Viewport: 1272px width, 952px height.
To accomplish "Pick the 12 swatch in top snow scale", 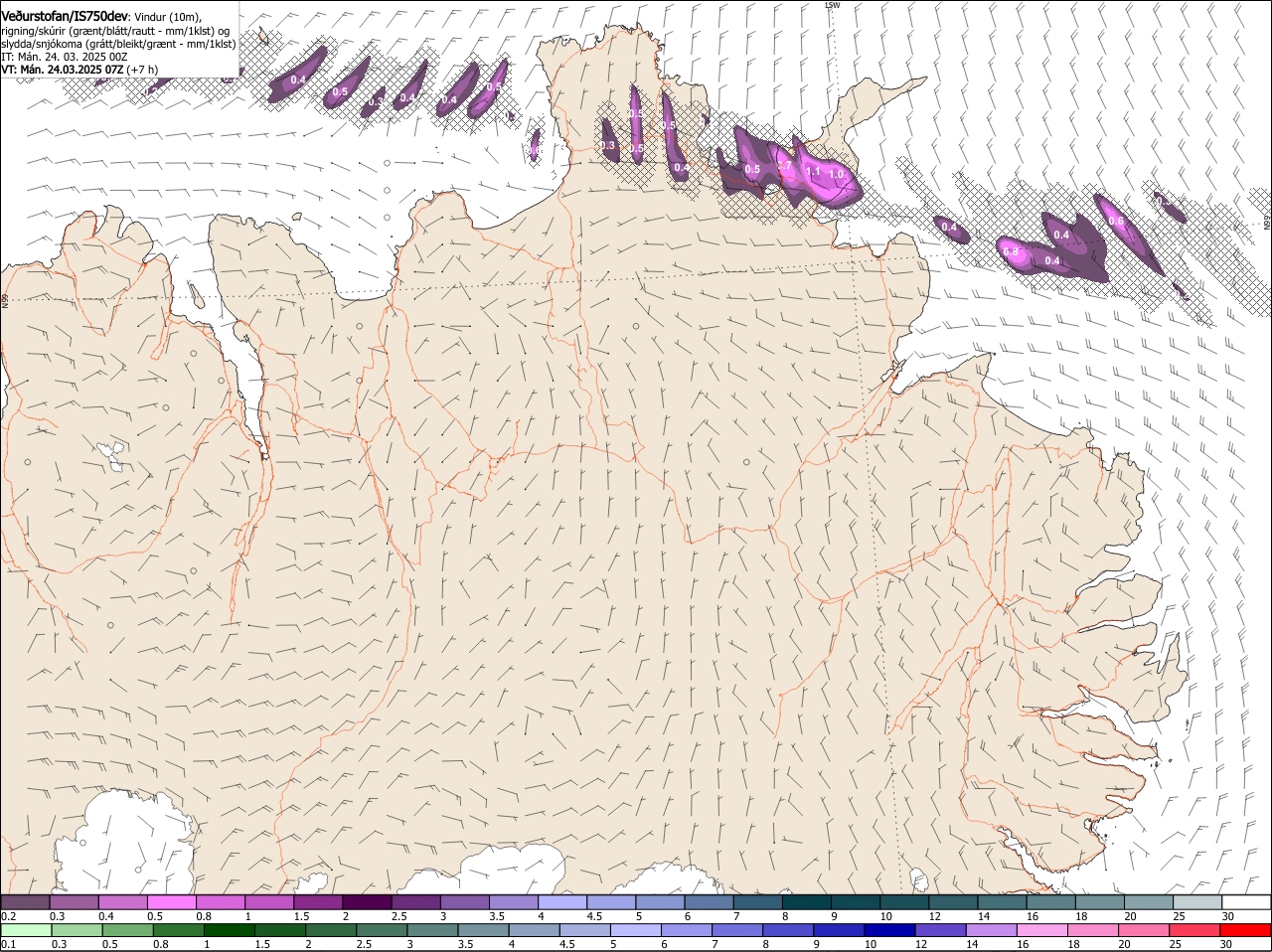I will point(953,902).
